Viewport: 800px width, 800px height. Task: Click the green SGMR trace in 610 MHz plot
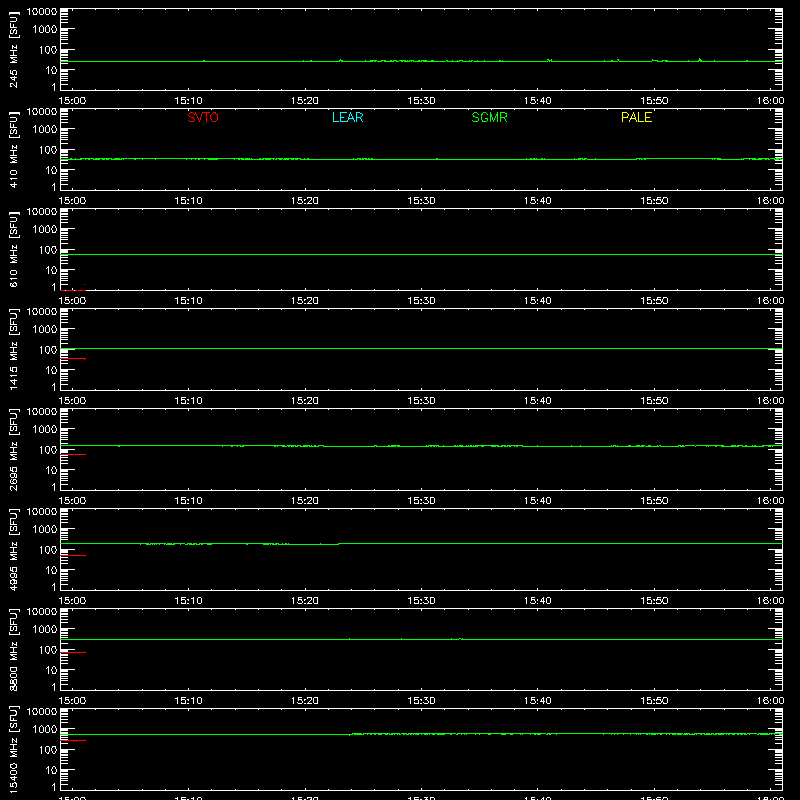(421, 254)
